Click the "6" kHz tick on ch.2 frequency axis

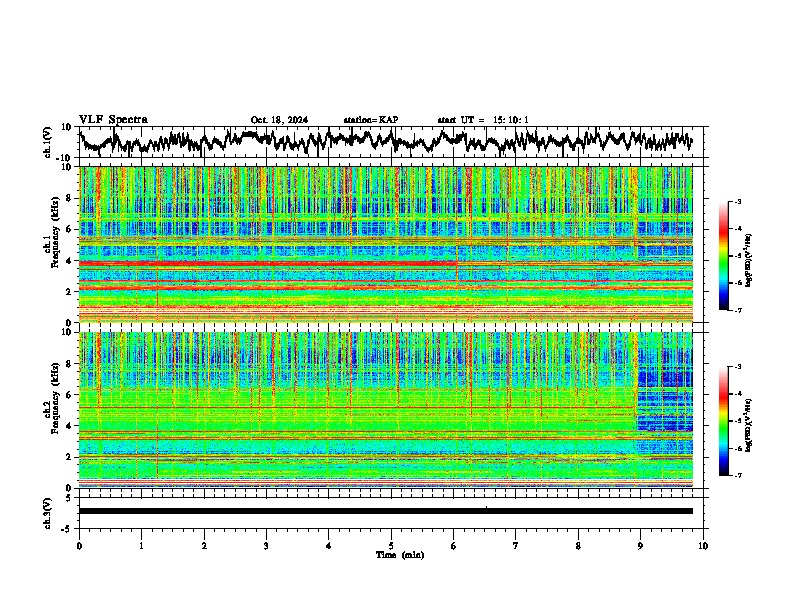coord(70,395)
